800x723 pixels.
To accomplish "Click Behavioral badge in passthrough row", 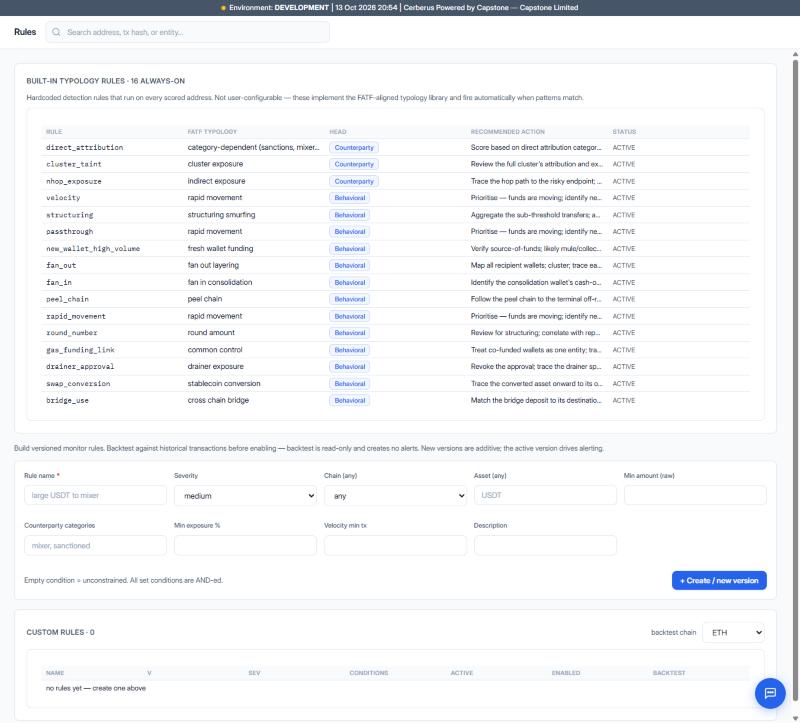I will [x=349, y=232].
